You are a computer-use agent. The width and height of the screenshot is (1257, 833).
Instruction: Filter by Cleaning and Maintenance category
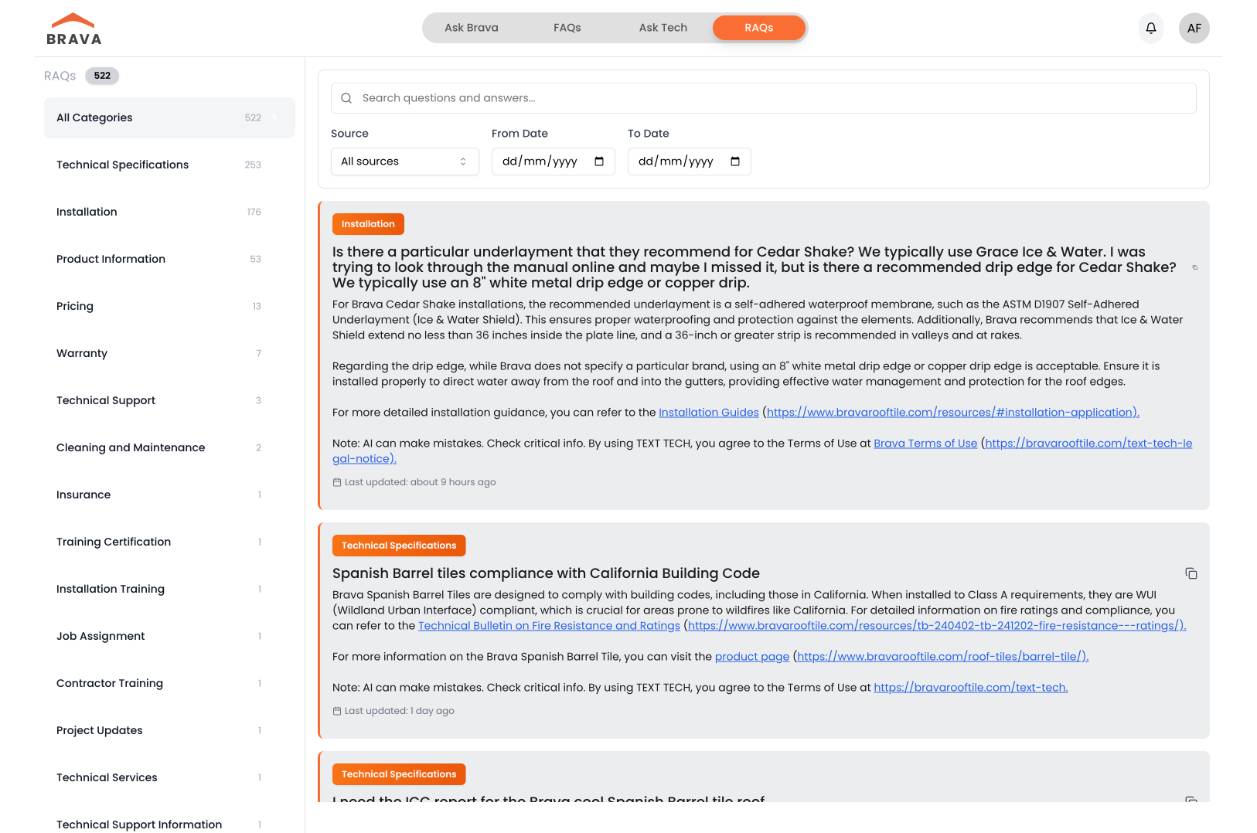pyautogui.click(x=169, y=447)
